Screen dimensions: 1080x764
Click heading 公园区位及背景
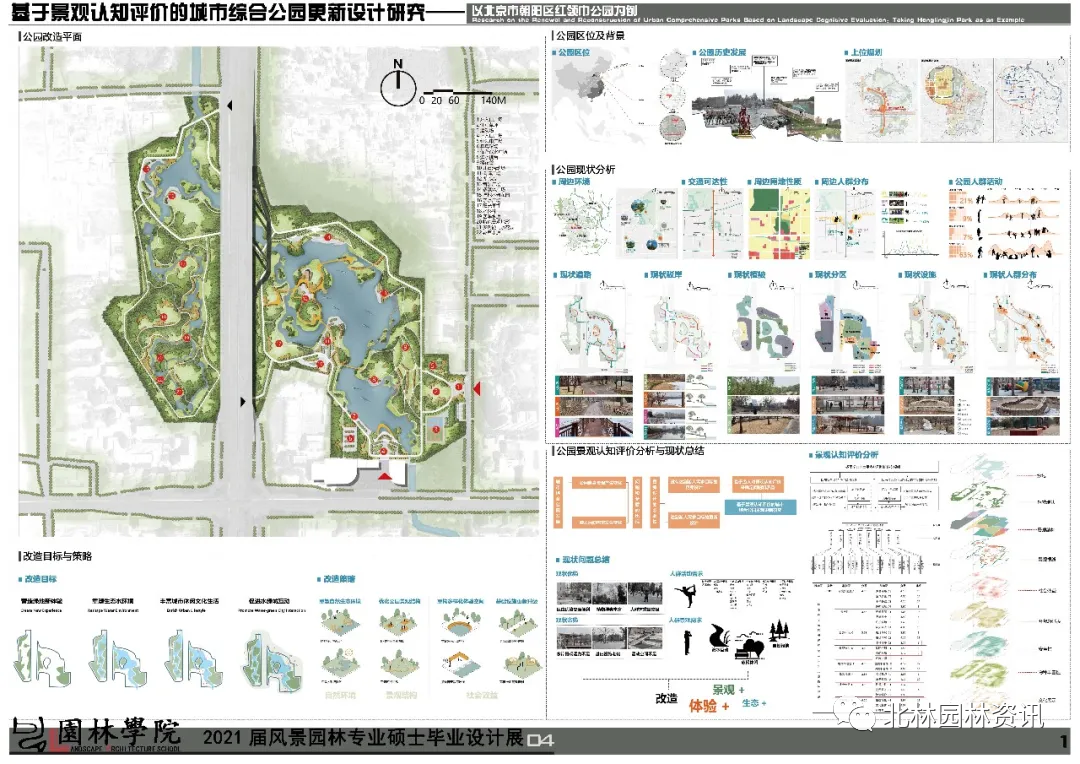(590, 35)
